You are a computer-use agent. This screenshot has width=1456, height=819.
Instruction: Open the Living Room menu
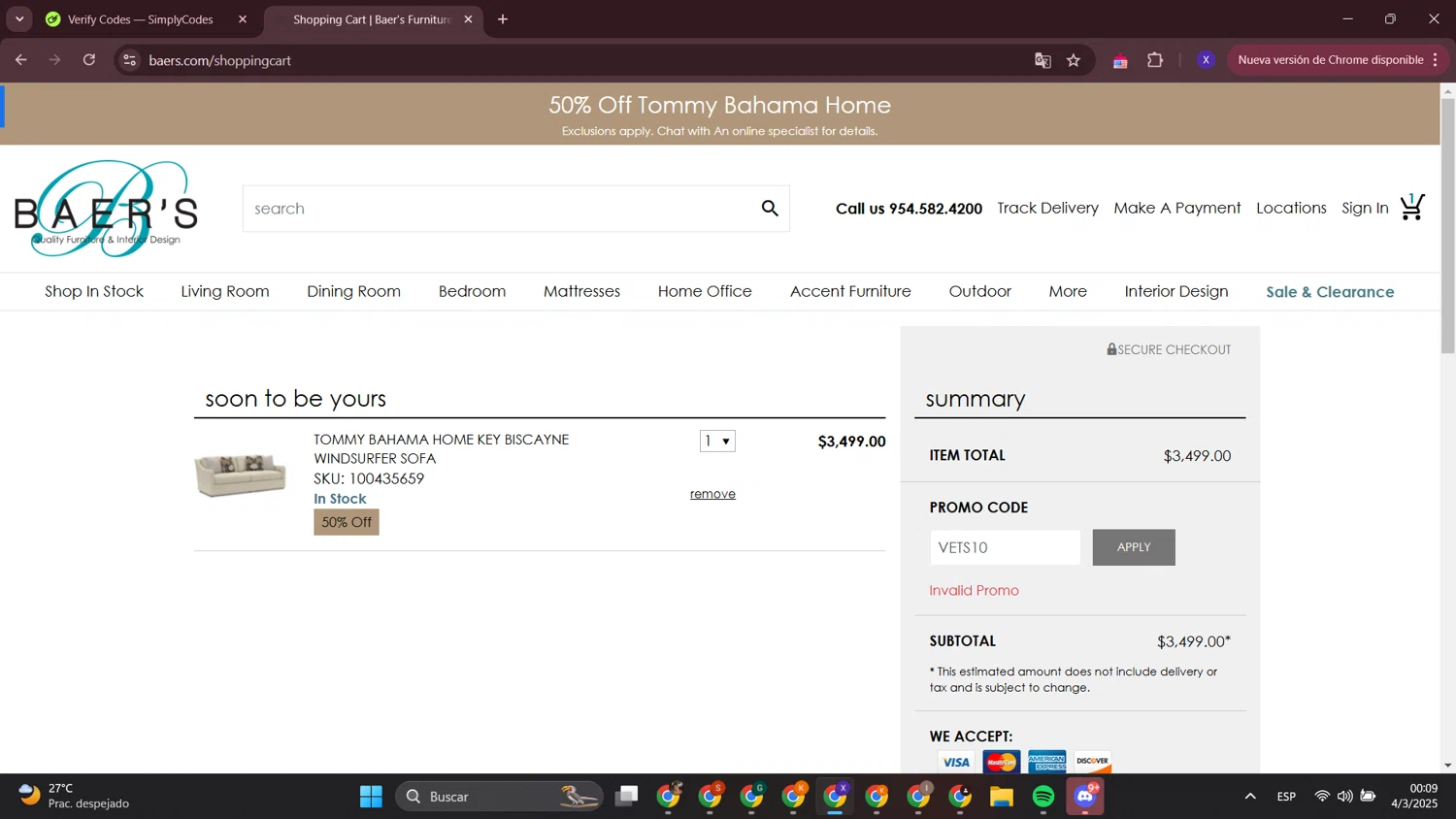225,291
